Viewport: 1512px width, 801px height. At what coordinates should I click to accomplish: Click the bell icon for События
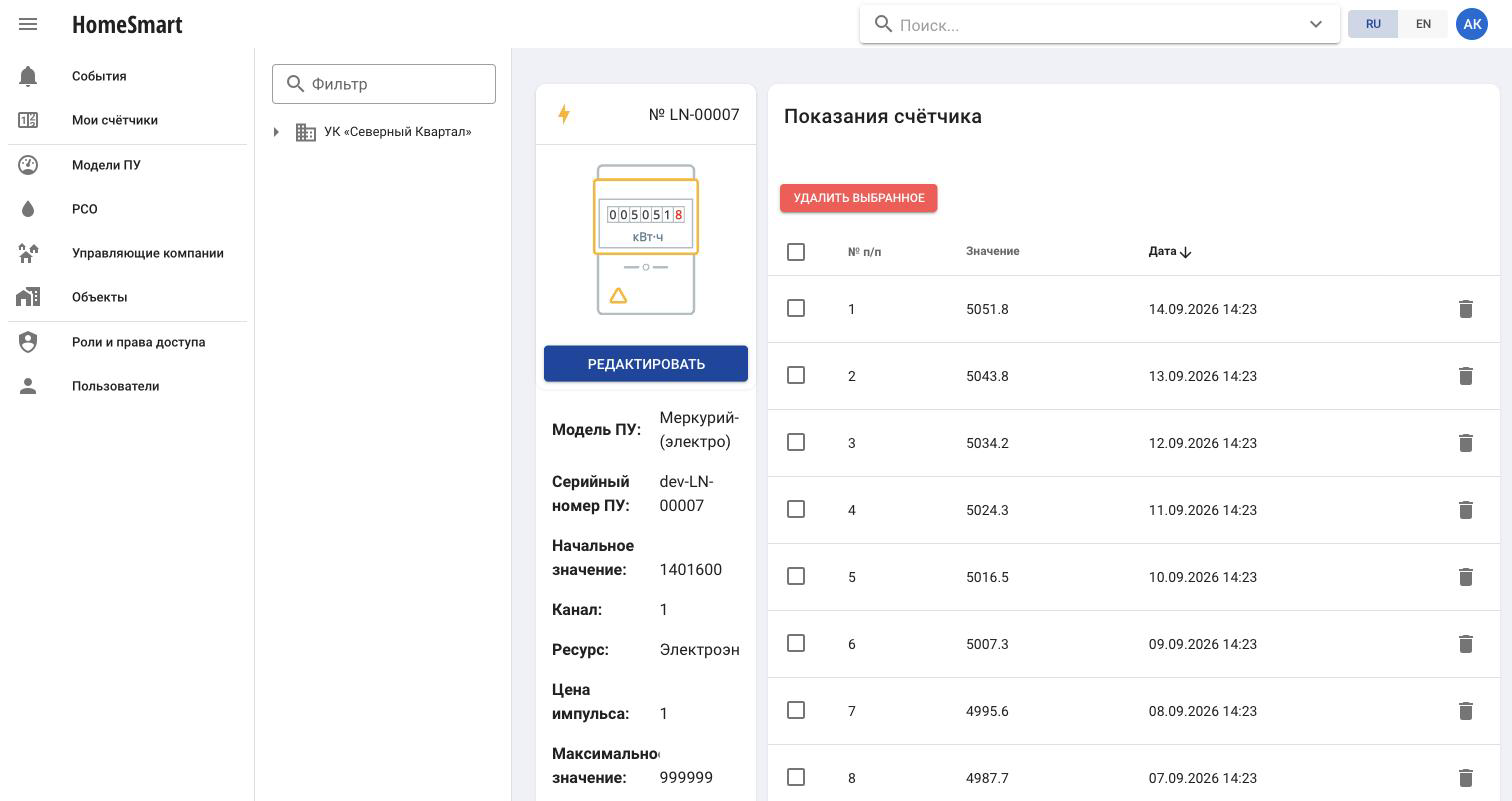(x=28, y=76)
